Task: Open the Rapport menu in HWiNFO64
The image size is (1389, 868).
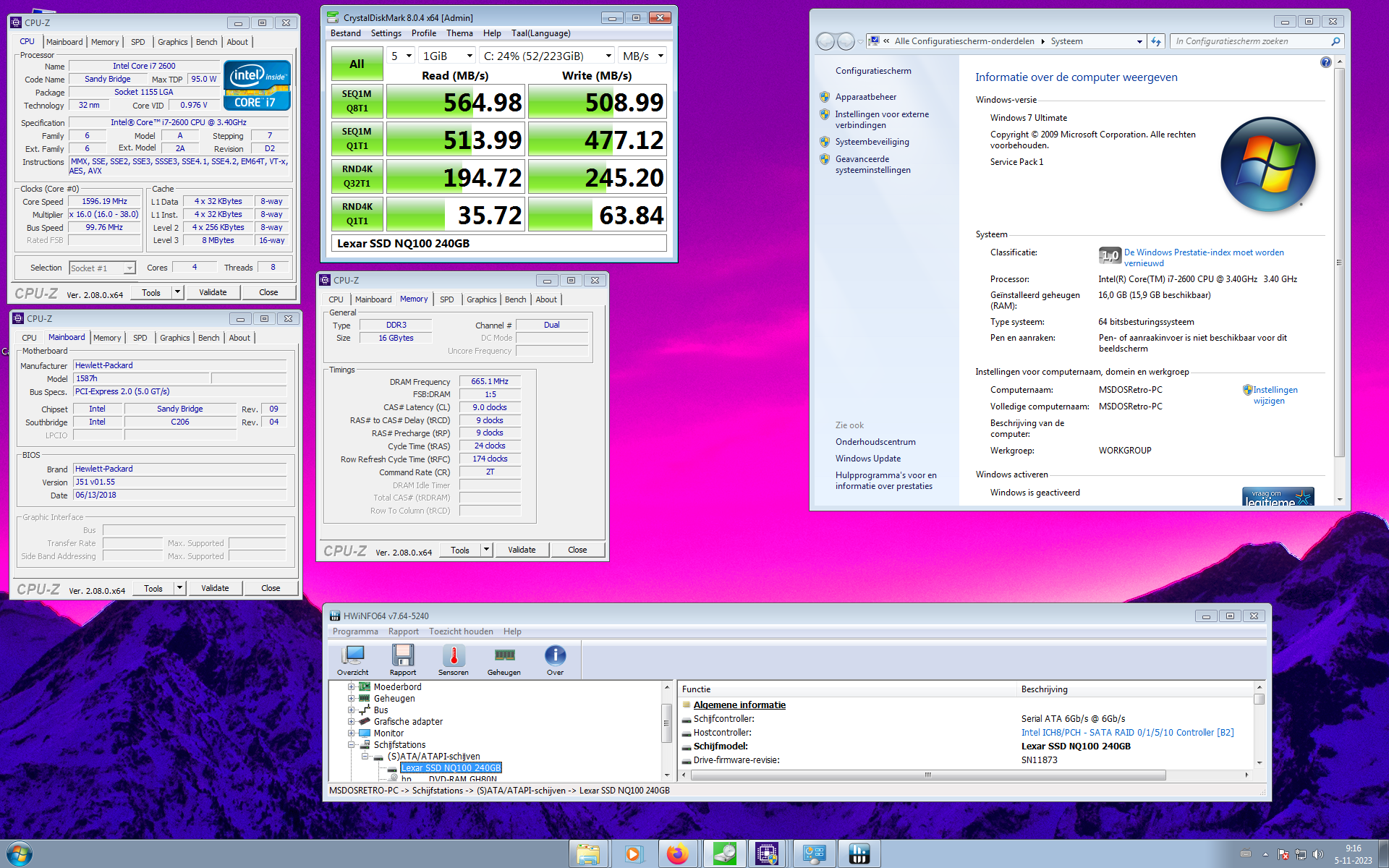Action: 403,631
